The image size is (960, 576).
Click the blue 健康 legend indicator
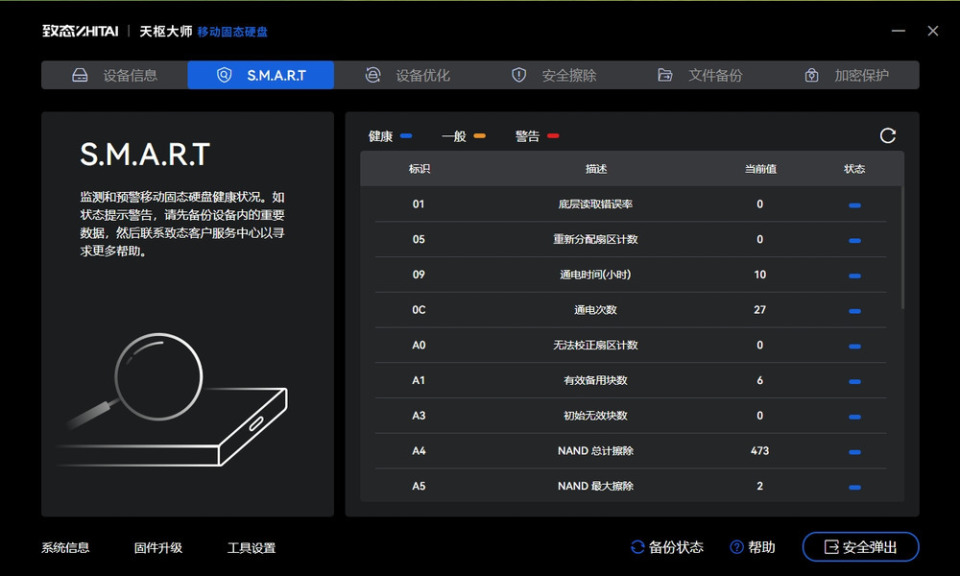pos(406,136)
